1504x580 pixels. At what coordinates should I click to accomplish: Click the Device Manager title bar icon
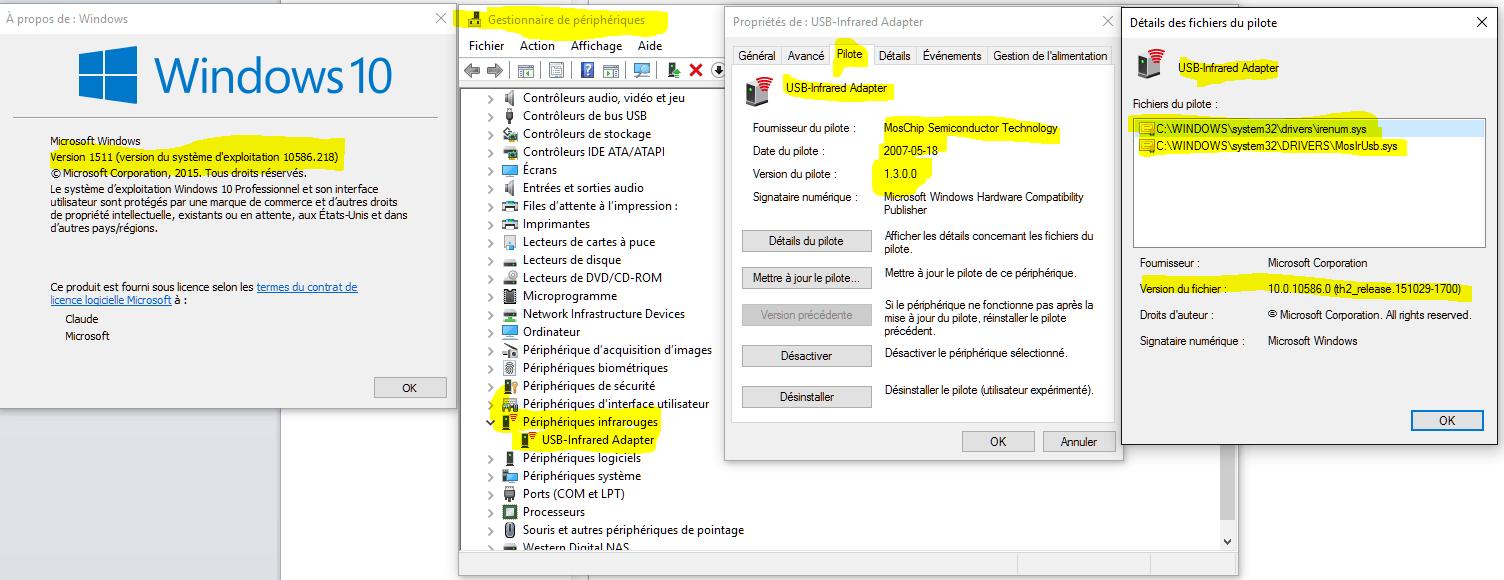[474, 19]
